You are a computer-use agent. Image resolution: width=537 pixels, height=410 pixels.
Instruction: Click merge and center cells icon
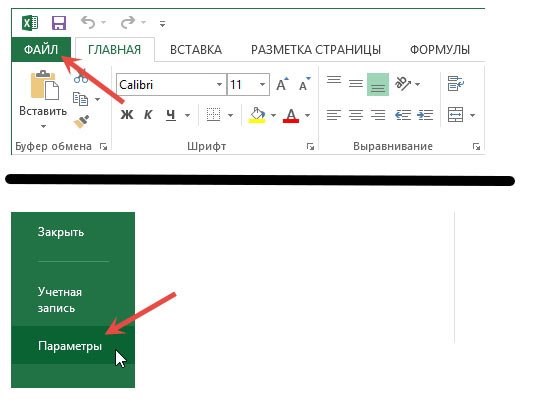click(x=455, y=115)
